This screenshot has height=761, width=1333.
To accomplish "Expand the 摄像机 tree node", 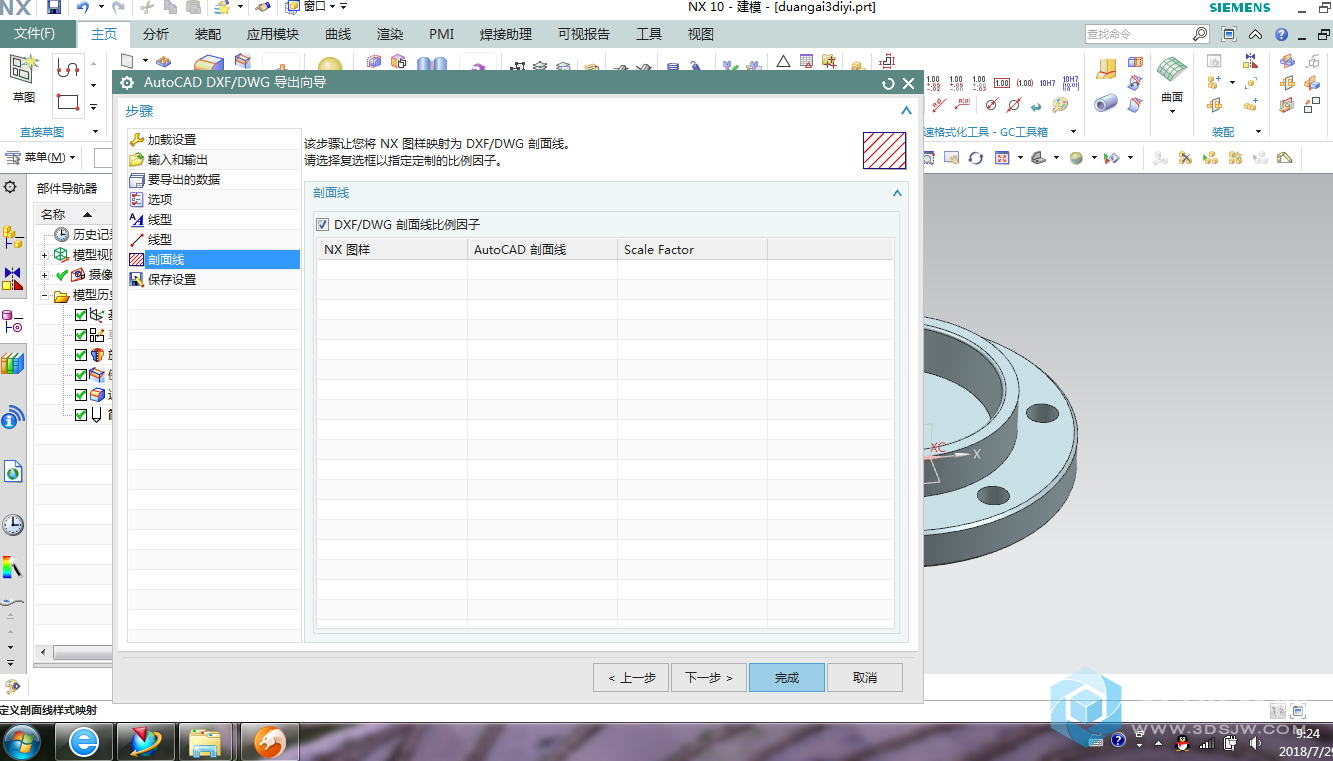I will click(x=44, y=275).
